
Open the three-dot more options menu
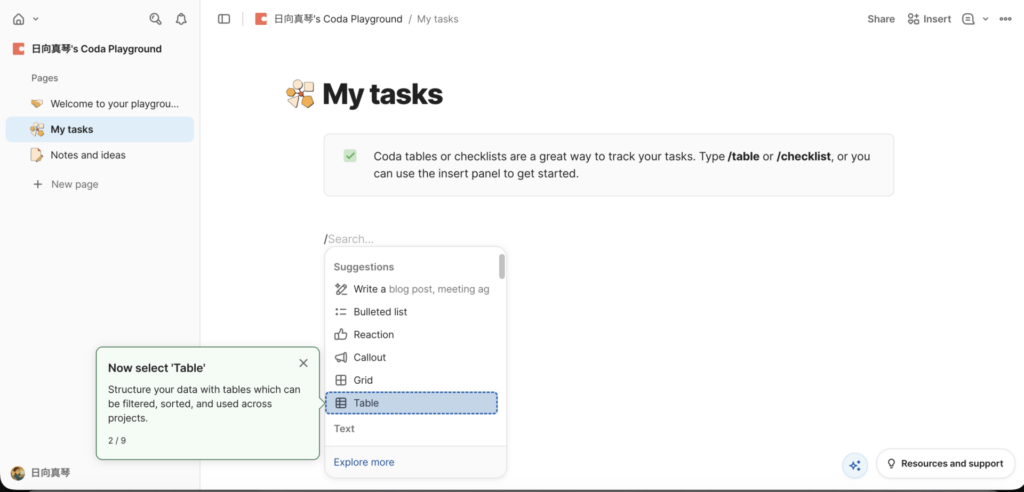(1005, 19)
